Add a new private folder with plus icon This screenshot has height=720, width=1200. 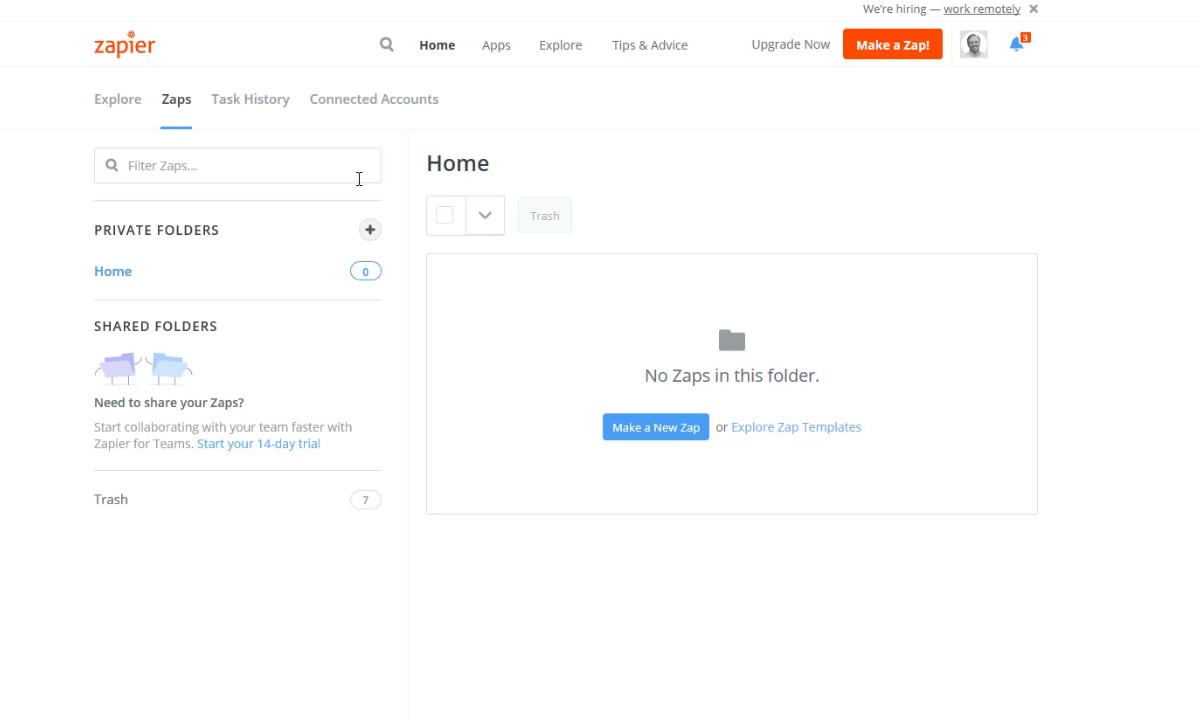click(370, 230)
